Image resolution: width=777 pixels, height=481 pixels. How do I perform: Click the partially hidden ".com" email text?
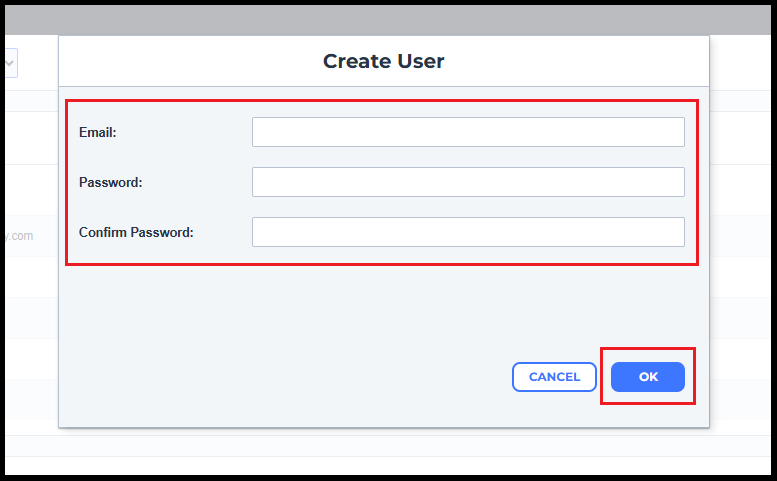[22, 236]
